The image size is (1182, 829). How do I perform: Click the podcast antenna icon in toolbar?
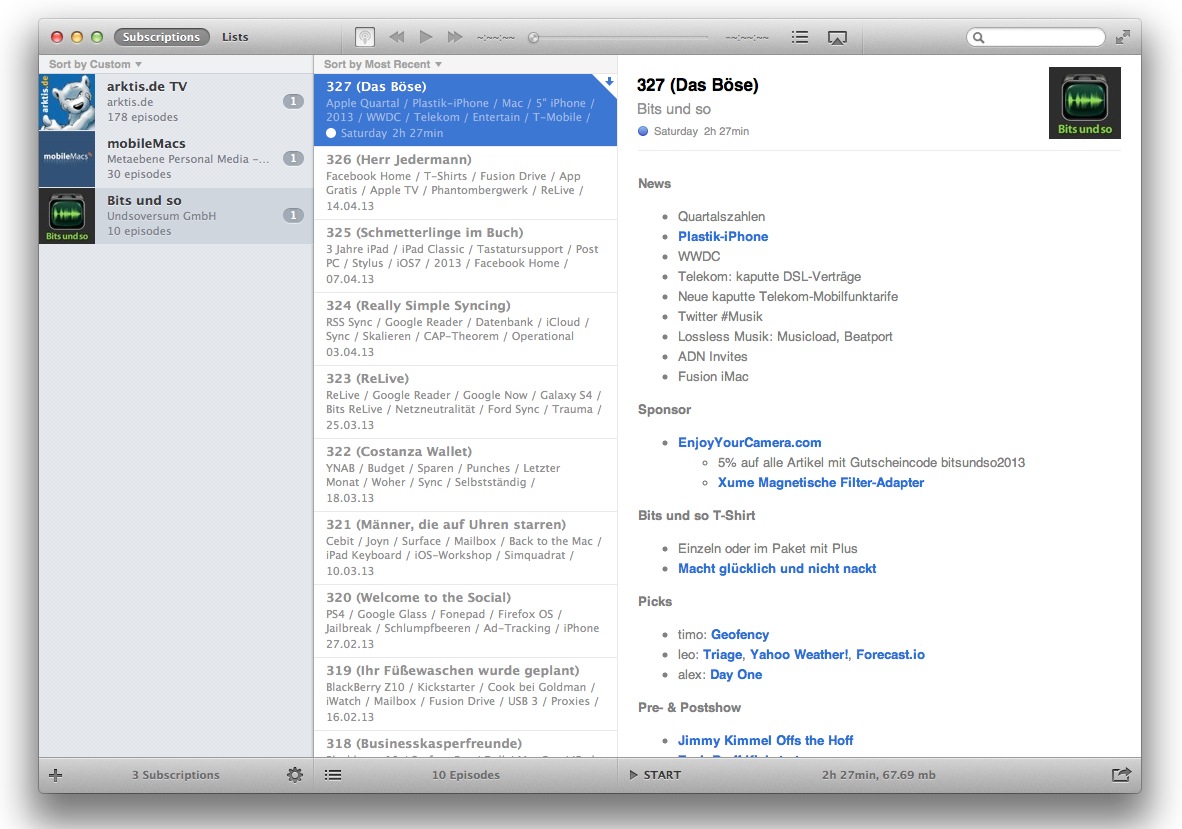365,37
